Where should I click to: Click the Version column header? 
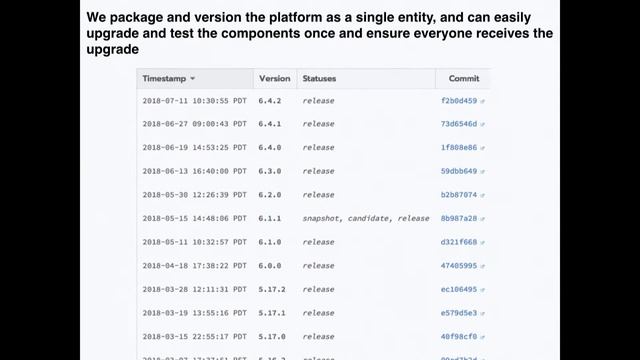coord(275,78)
